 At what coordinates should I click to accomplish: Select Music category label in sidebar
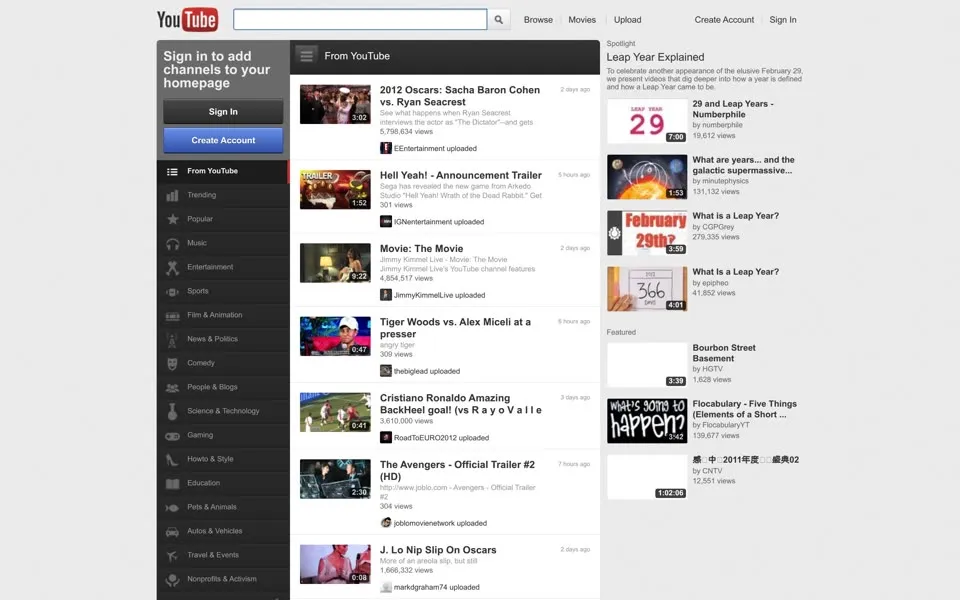tap(197, 243)
